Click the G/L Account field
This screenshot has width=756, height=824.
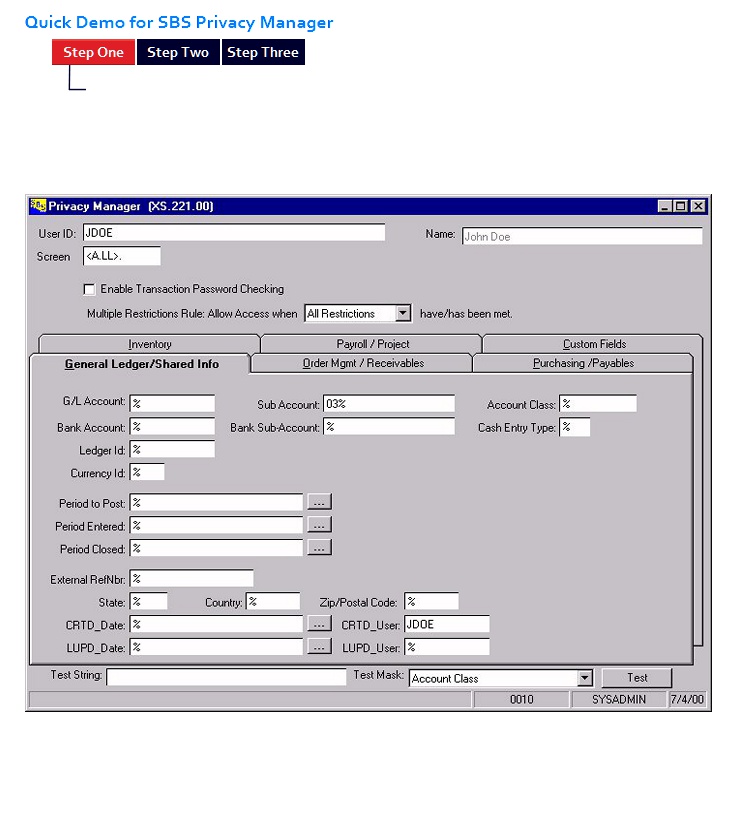[172, 403]
